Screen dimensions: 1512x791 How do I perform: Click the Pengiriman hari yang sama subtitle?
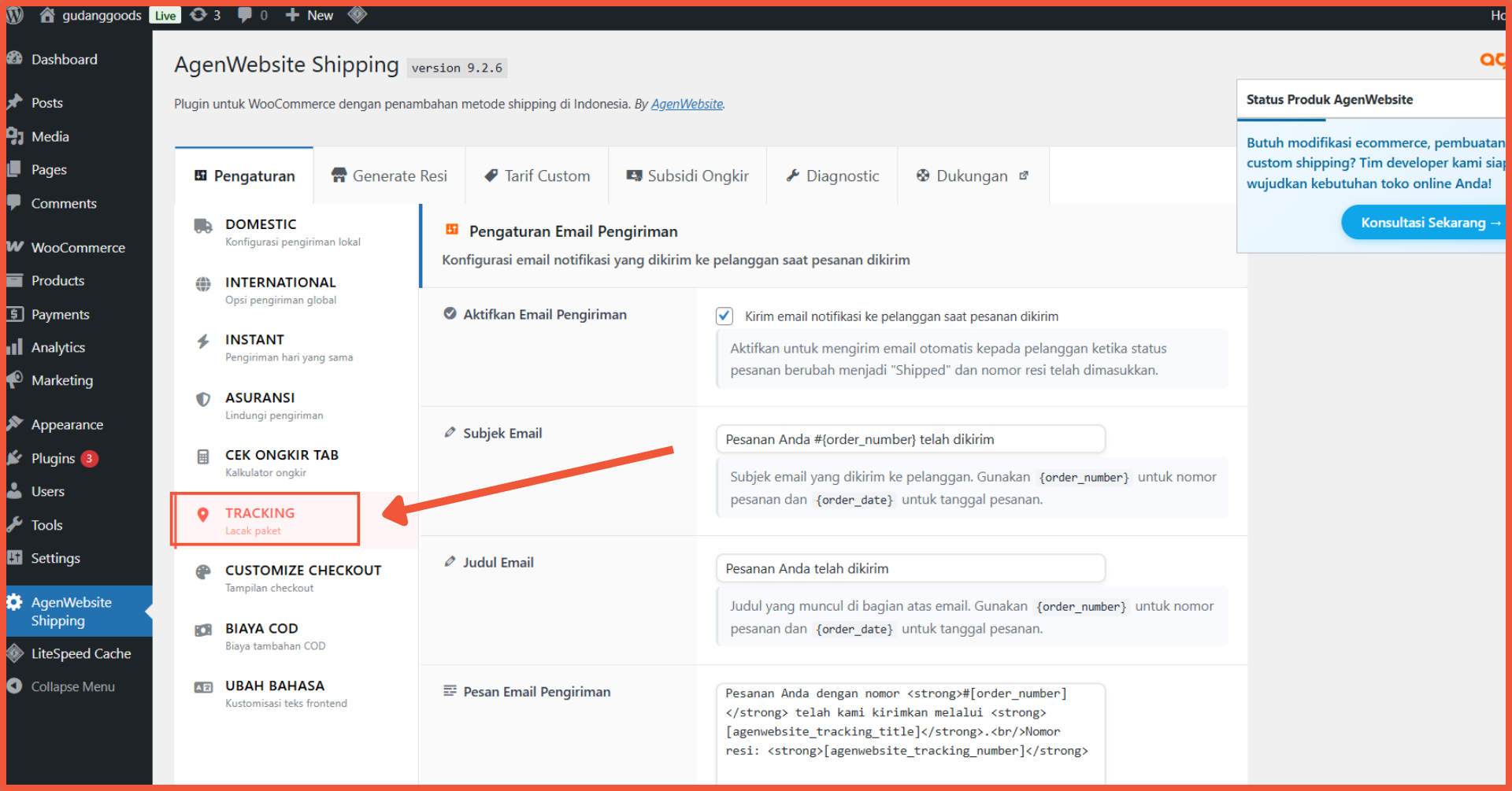click(289, 357)
